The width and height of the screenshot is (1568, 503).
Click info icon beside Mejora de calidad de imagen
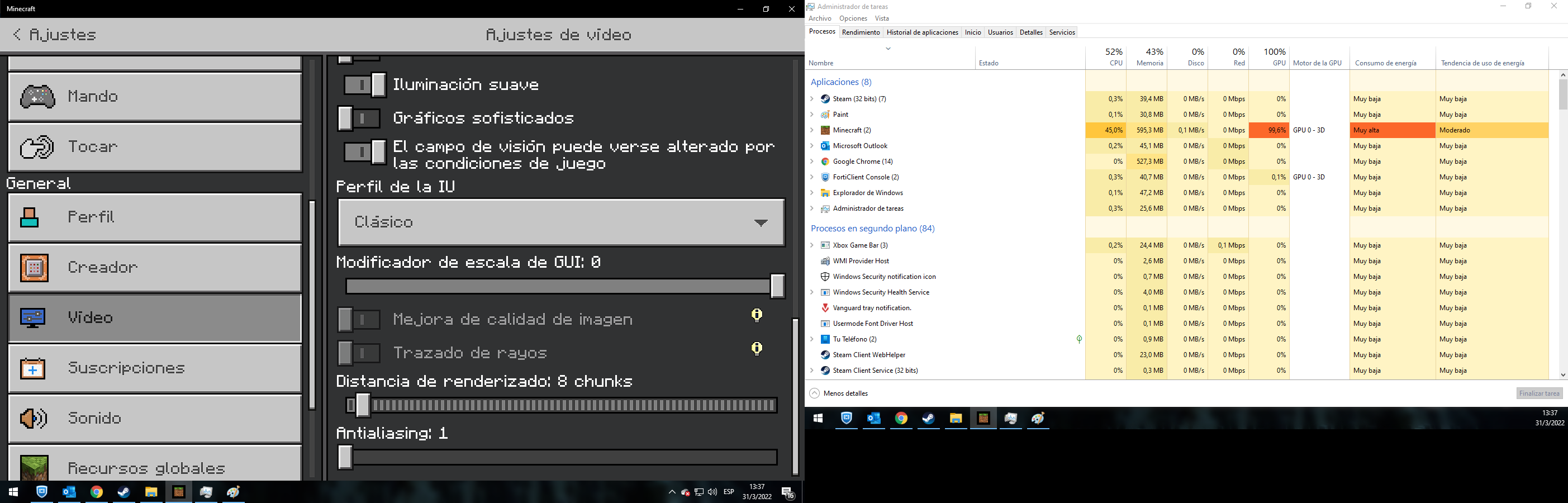click(x=757, y=315)
